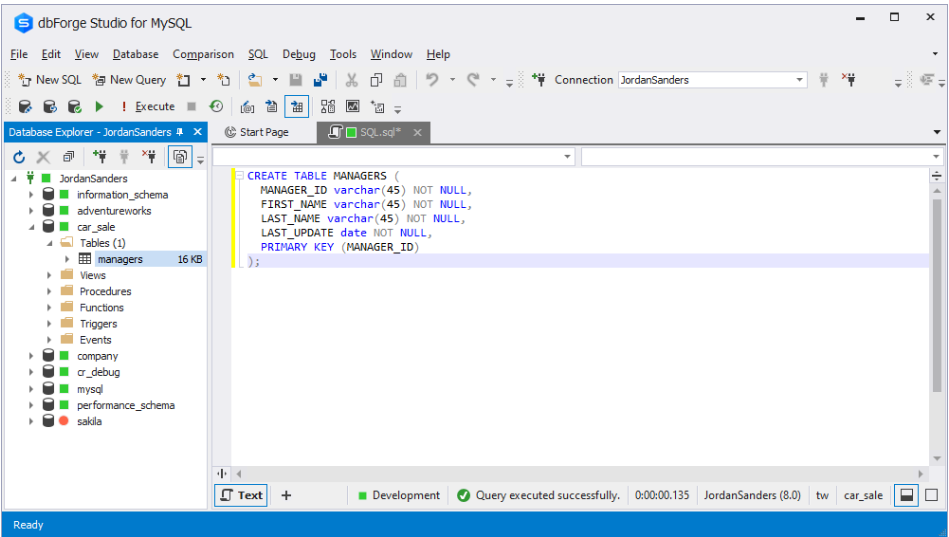The height and width of the screenshot is (537, 949).
Task: Click red-X disconnect plug in Database Explorer
Action: click(x=149, y=157)
